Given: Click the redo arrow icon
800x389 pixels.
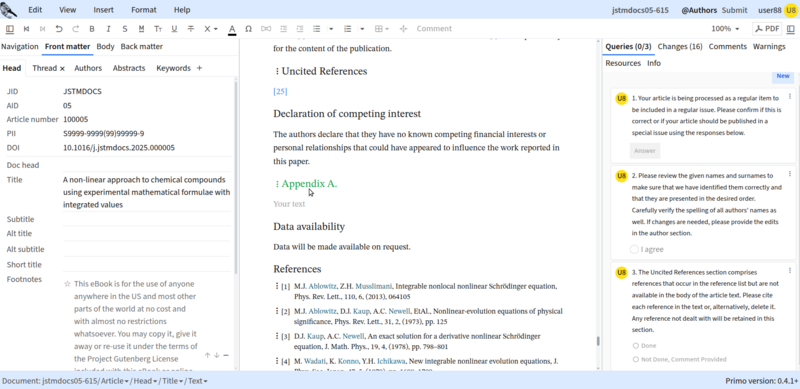Looking at the screenshot, I should 76,29.
